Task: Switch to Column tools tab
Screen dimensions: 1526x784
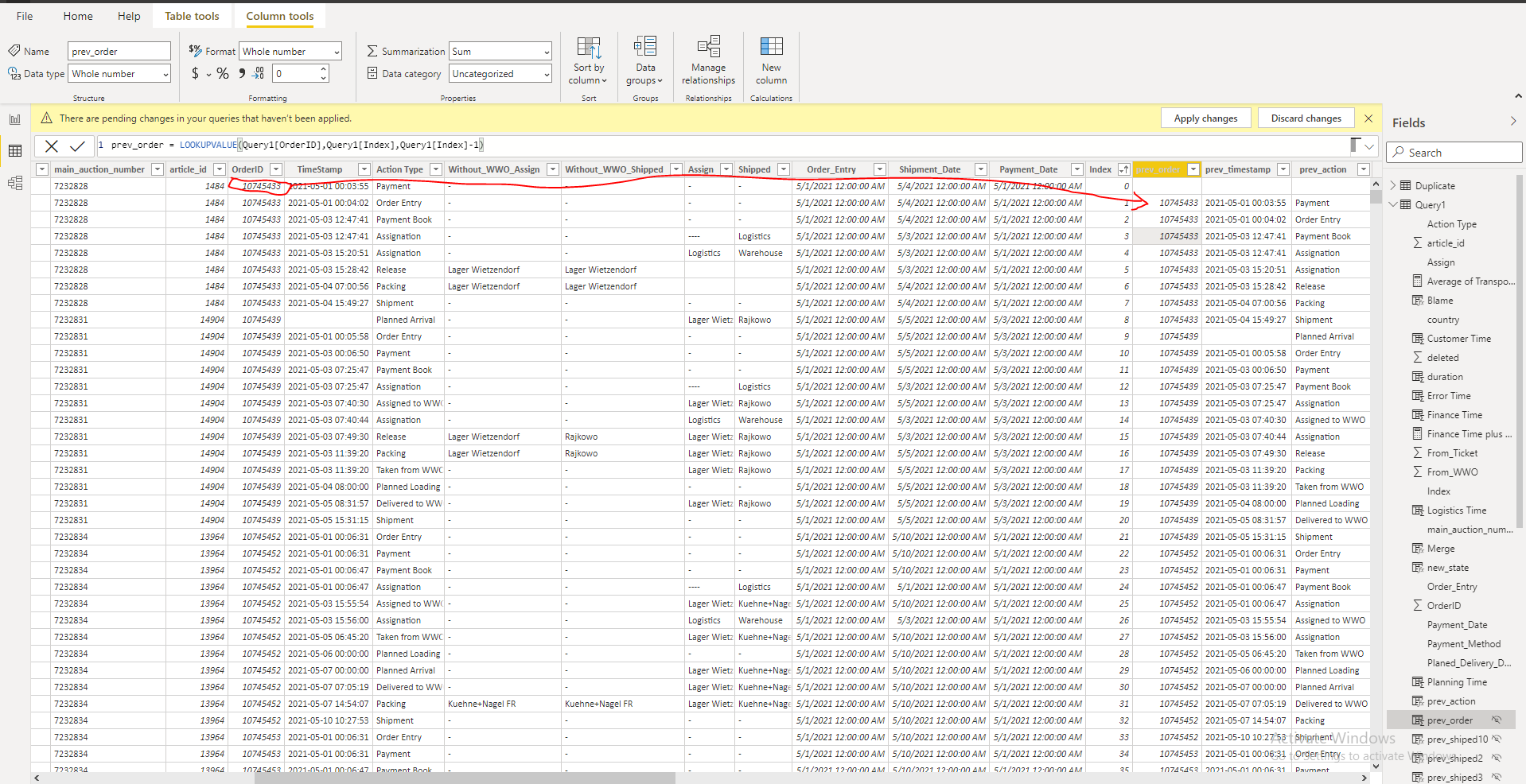Action: [x=279, y=16]
